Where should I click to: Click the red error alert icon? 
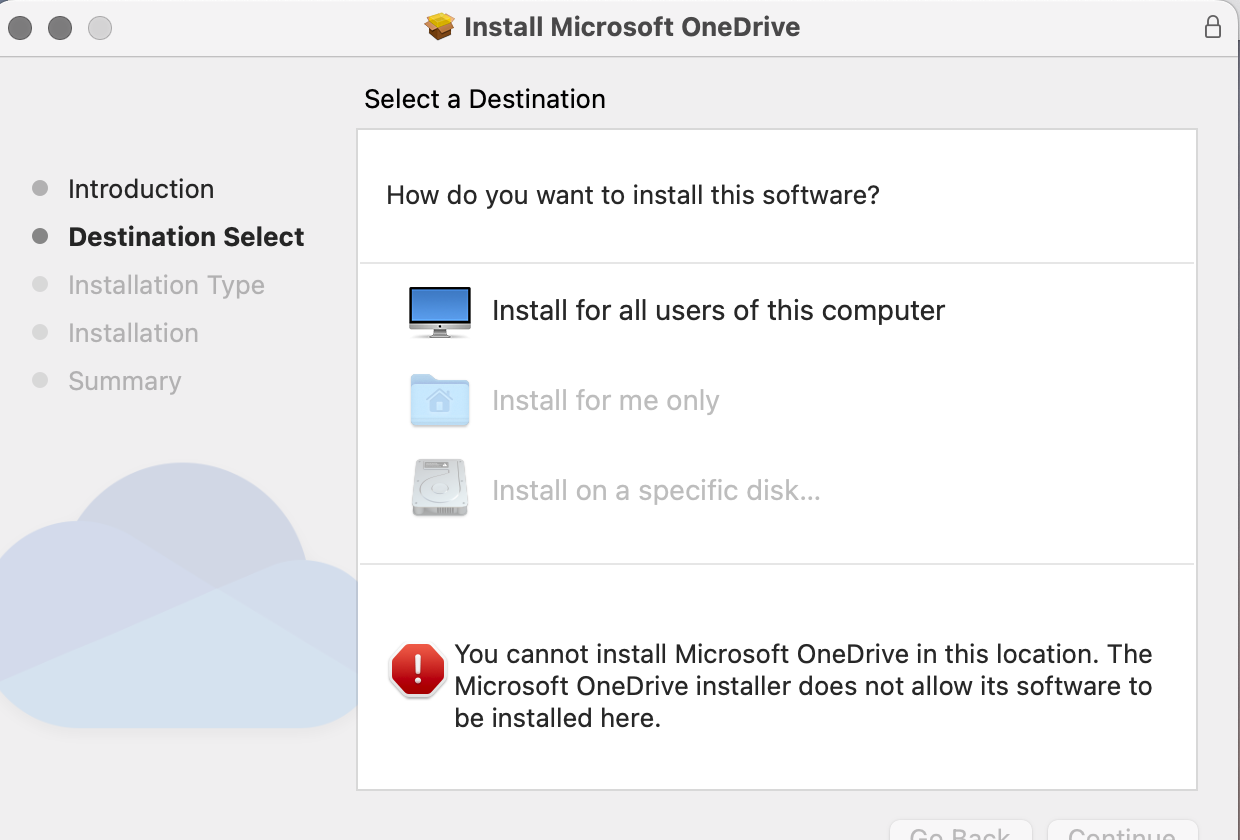point(417,670)
